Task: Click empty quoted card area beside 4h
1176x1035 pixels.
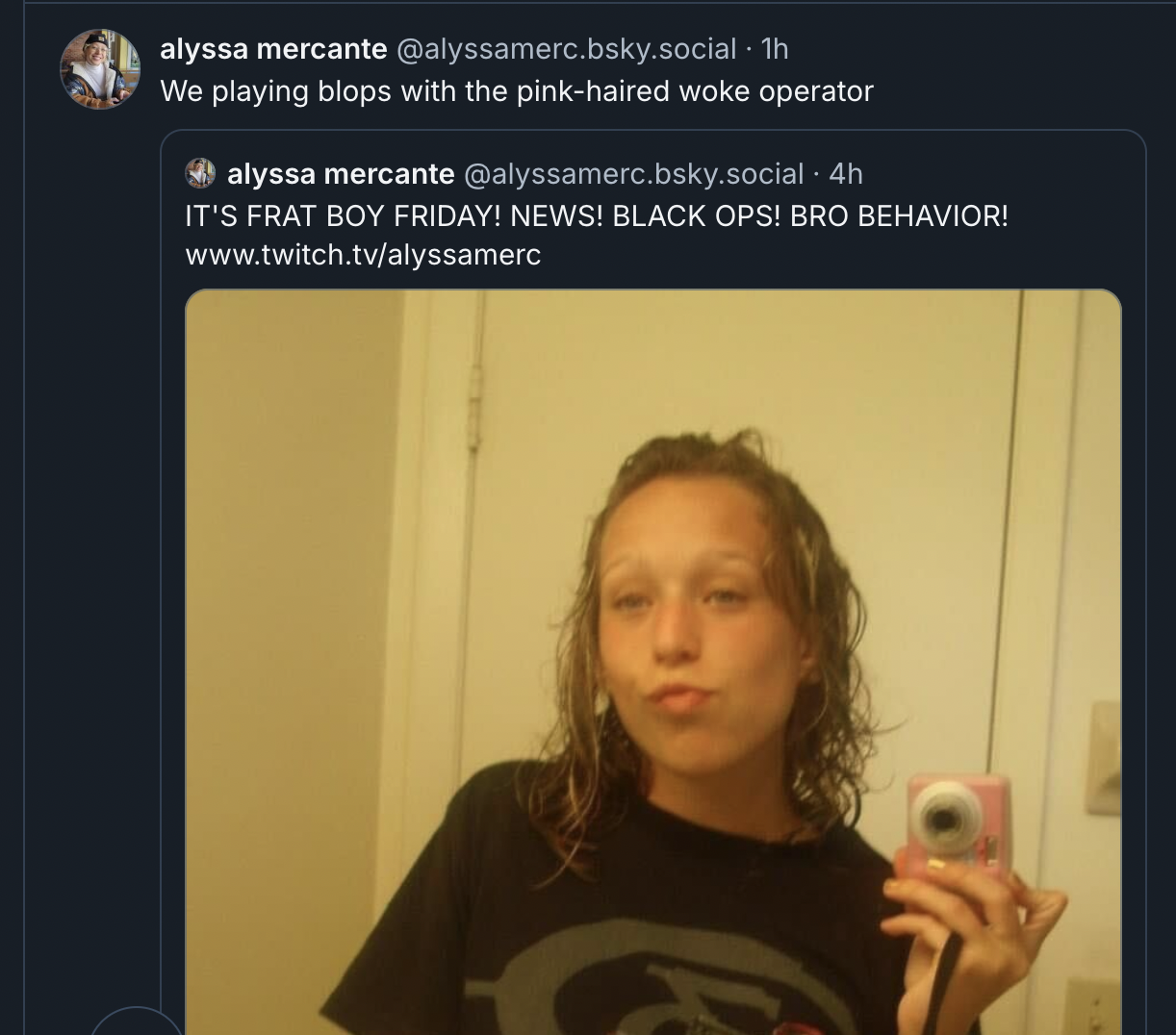Action: click(1001, 174)
